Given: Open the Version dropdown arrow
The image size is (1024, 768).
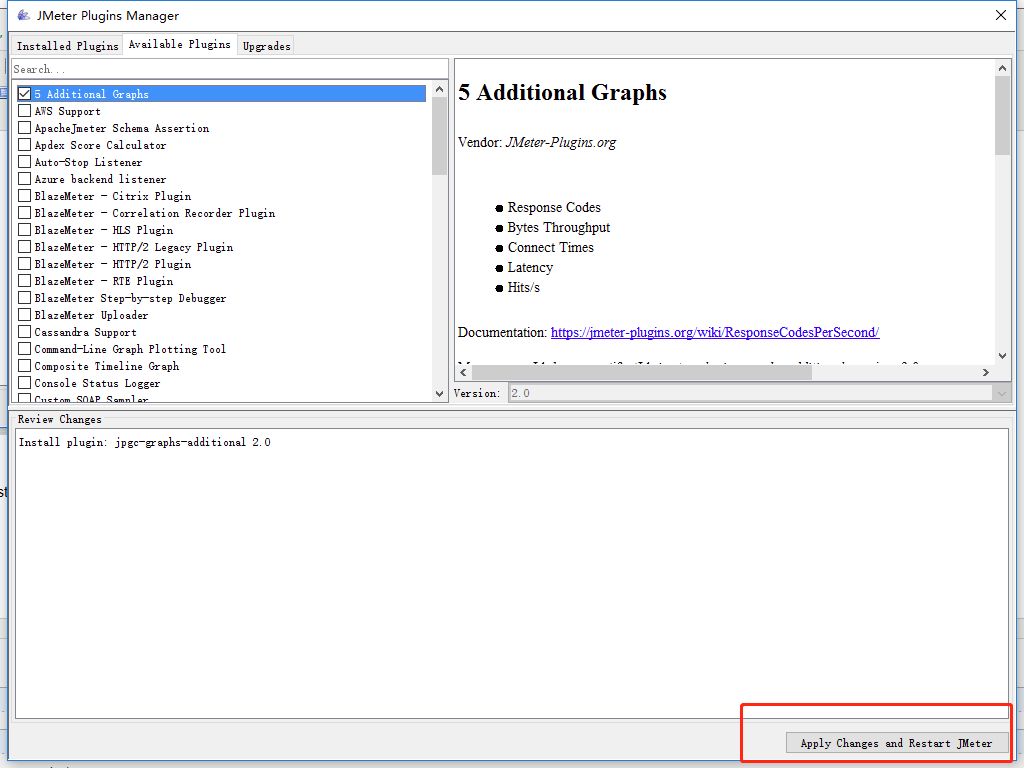Looking at the screenshot, I should pyautogui.click(x=1001, y=393).
